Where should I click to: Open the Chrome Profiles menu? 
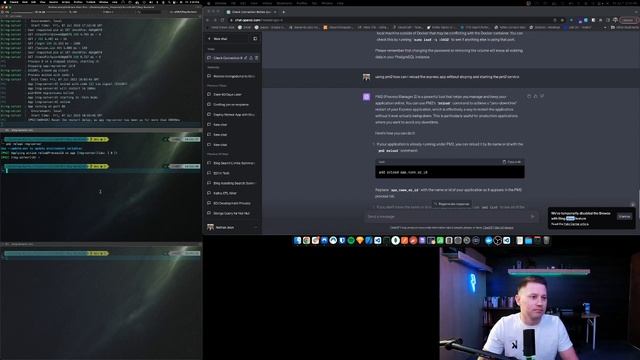point(302,3)
